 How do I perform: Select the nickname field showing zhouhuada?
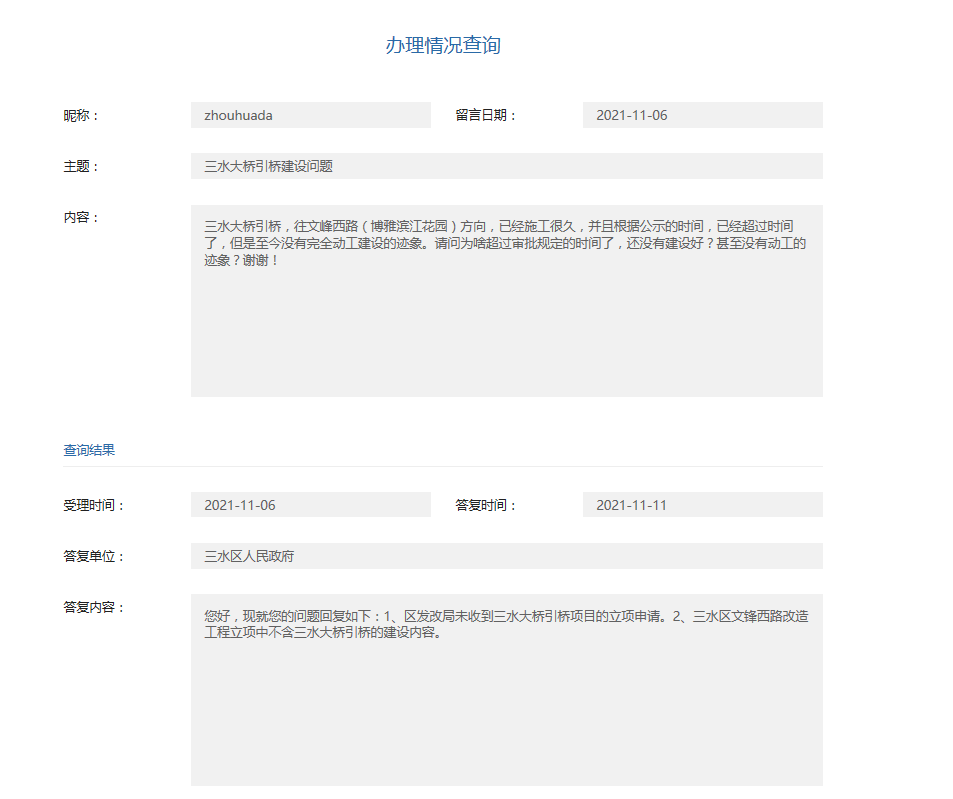coord(310,115)
